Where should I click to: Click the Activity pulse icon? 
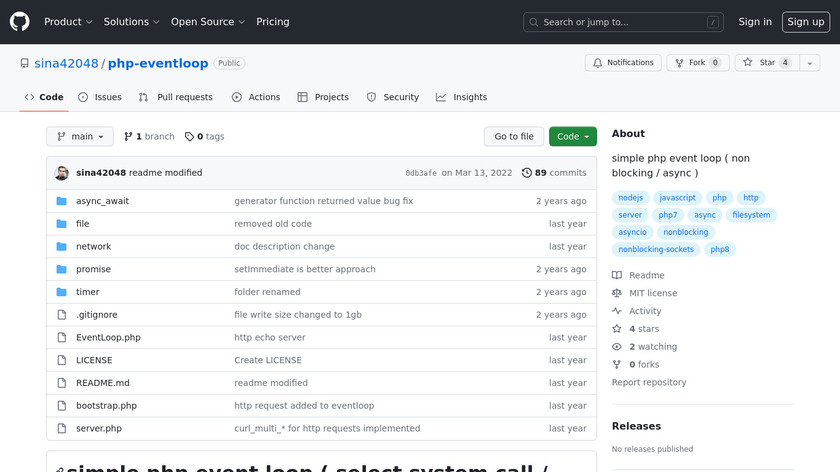click(617, 311)
